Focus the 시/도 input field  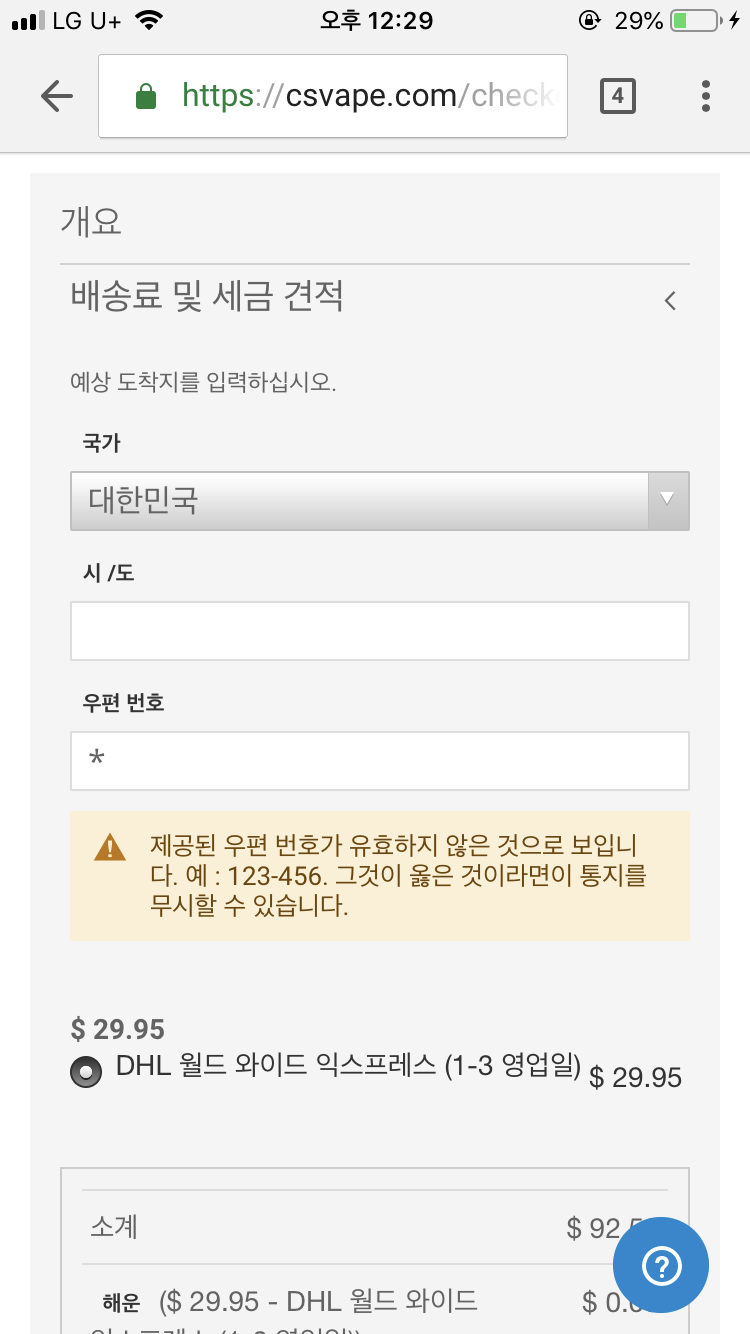click(x=380, y=631)
